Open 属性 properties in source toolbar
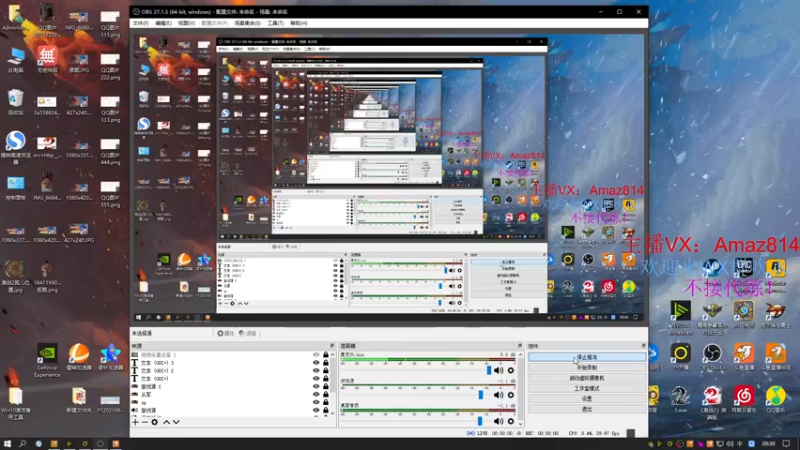 [226, 333]
